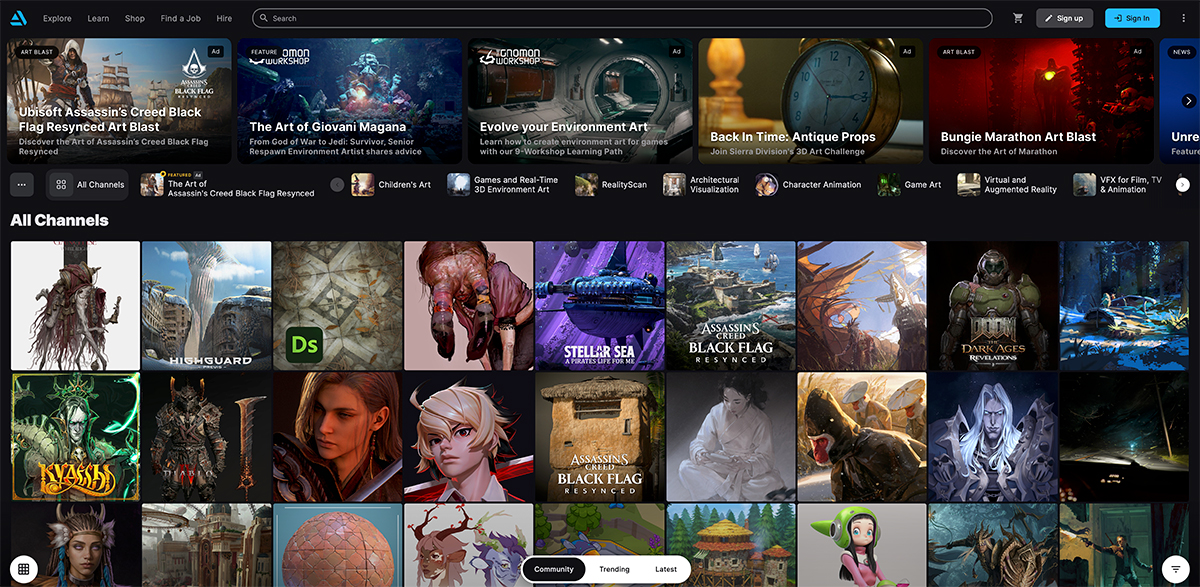This screenshot has height=587, width=1200.
Task: Open the Ds tile material thumbnail
Action: [337, 306]
